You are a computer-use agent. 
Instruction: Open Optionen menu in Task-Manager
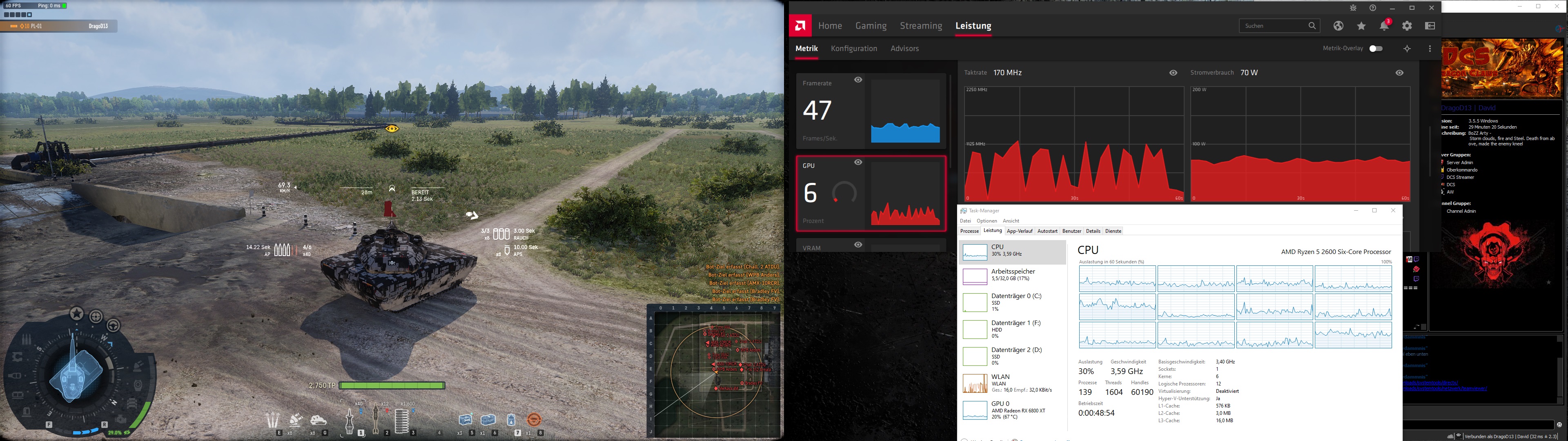[987, 221]
